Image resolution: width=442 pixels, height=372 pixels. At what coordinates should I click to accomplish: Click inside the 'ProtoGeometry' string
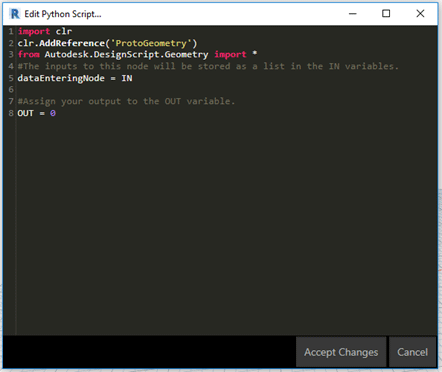click(x=151, y=43)
